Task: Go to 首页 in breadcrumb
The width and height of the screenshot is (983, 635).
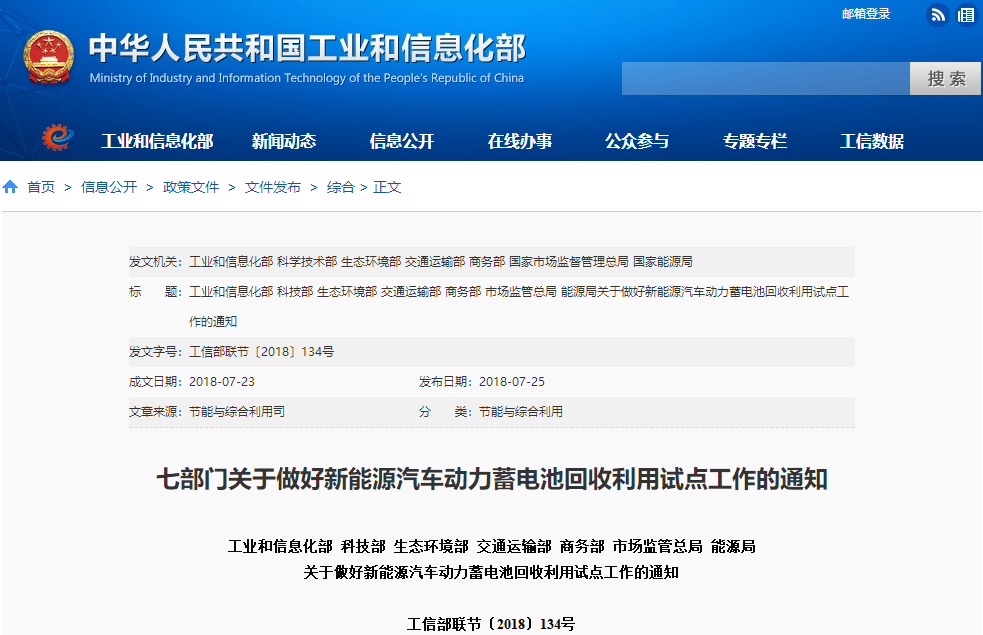Action: tap(41, 187)
